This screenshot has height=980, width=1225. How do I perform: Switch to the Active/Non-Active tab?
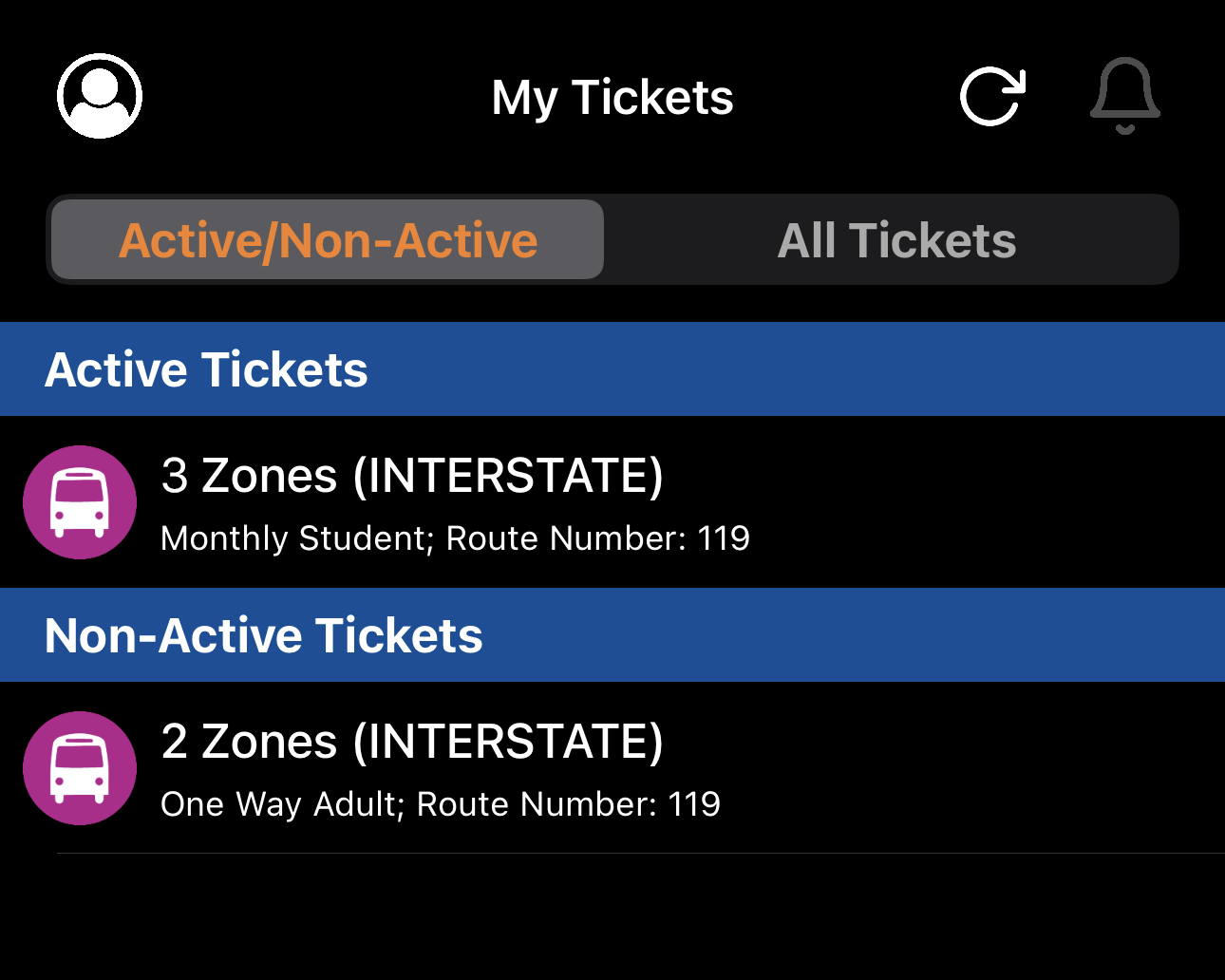tap(328, 240)
